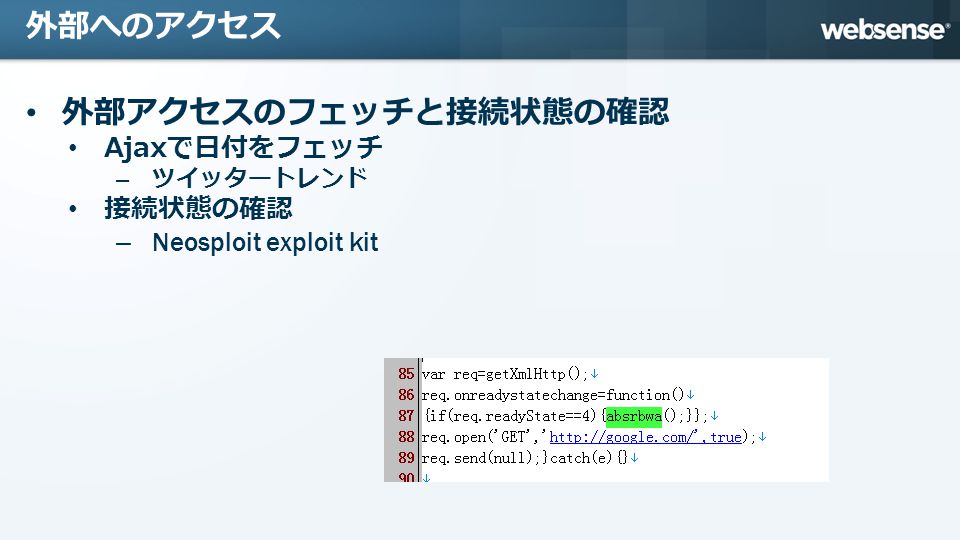Click the if(req.readyState==4) code on line 87
This screenshot has width=960, height=540.
[510, 416]
